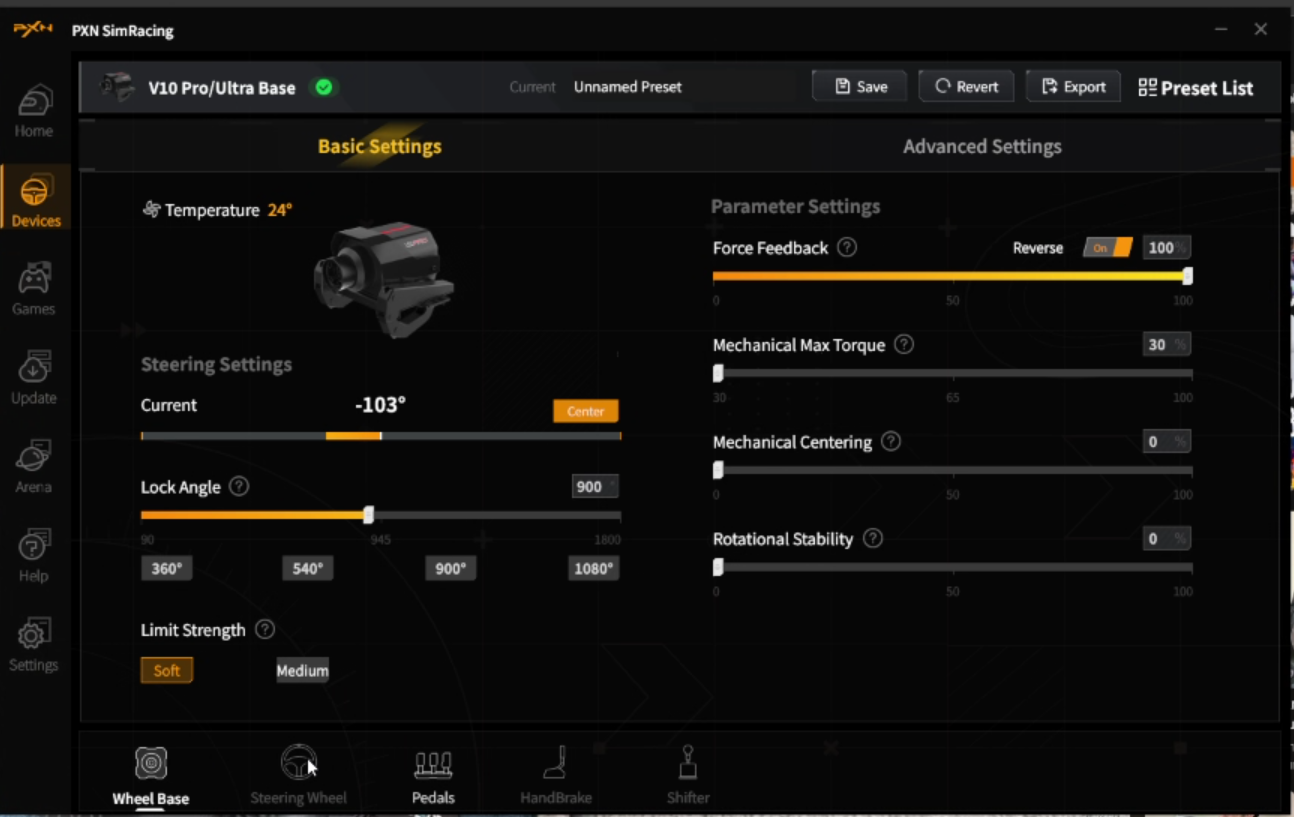Select the Pedals device tab
The width and height of the screenshot is (1294, 817).
[x=433, y=775]
